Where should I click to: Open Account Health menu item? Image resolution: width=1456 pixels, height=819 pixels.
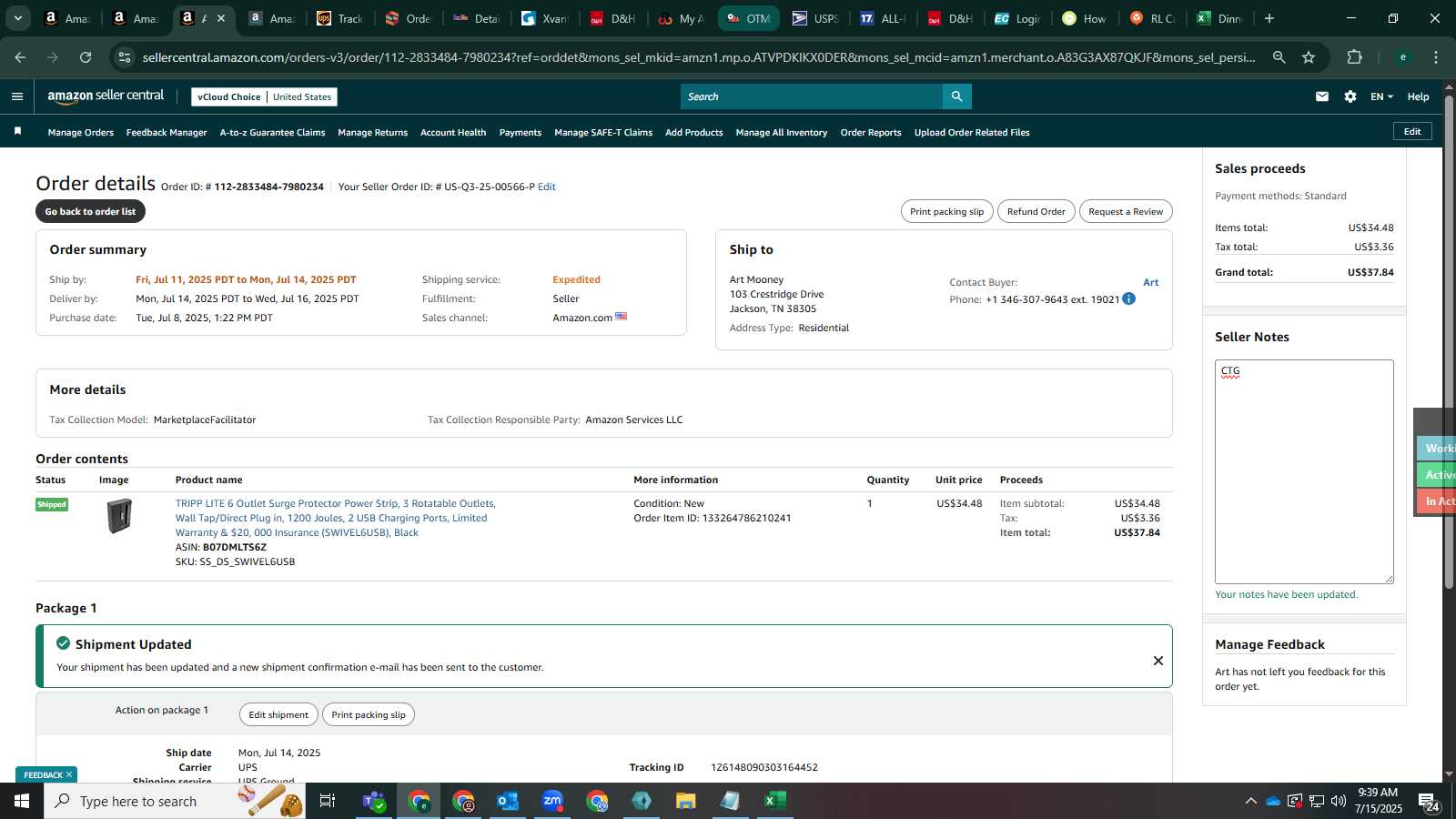(x=453, y=132)
